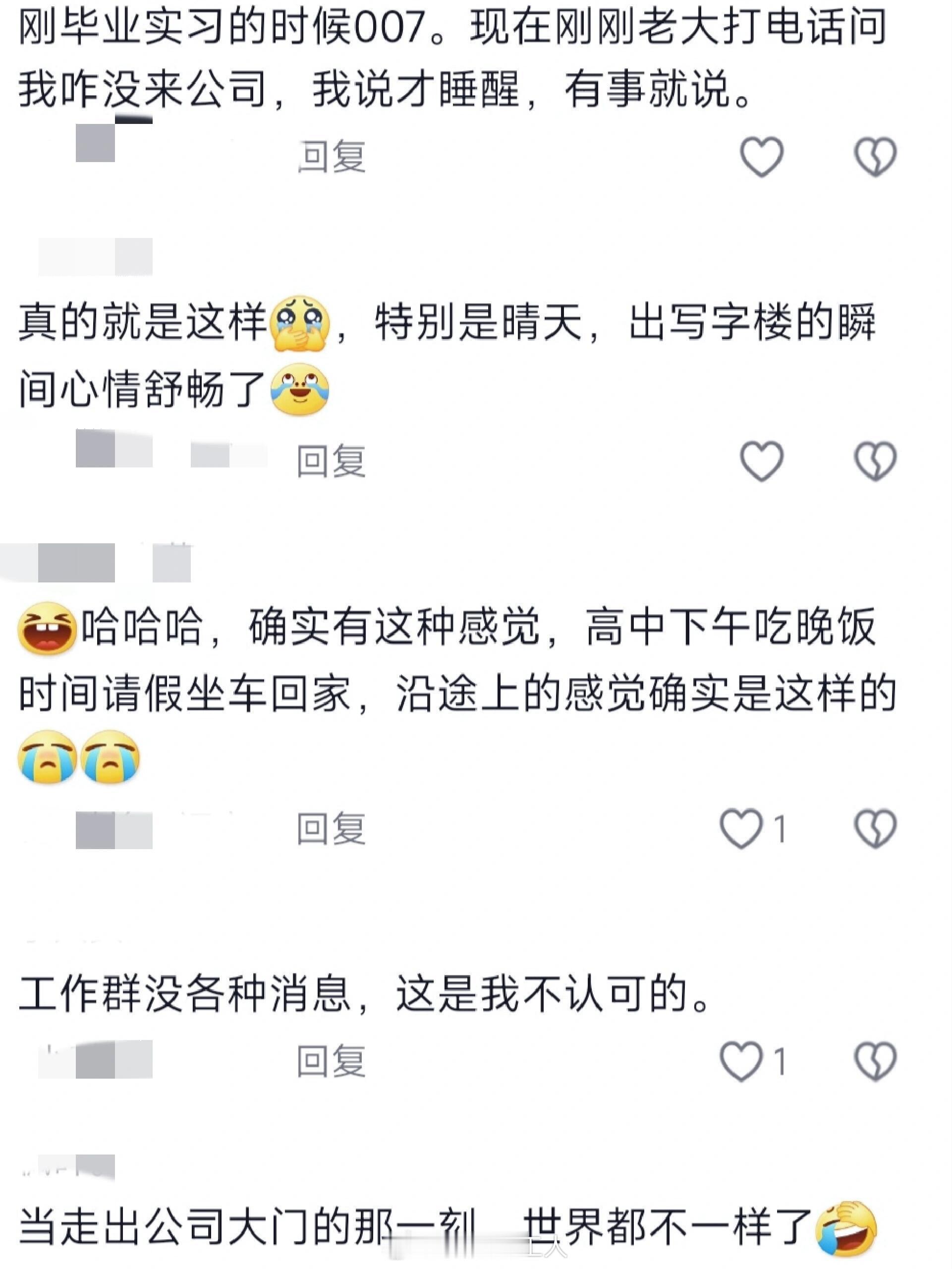Image resolution: width=952 pixels, height=1269 pixels.
Task: Dislike the 高中下午吃晚饭 comment
Action: 875,828
